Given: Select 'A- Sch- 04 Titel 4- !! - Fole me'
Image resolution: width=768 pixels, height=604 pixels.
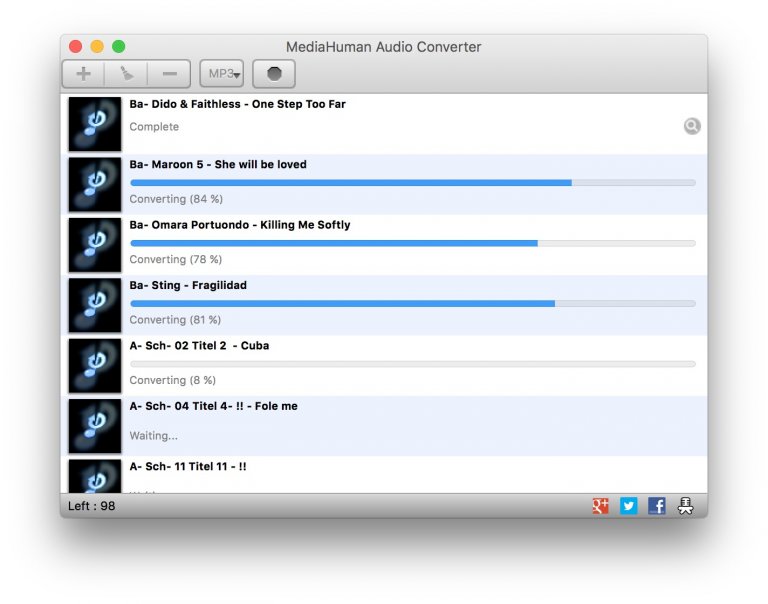Looking at the screenshot, I should 214,406.
